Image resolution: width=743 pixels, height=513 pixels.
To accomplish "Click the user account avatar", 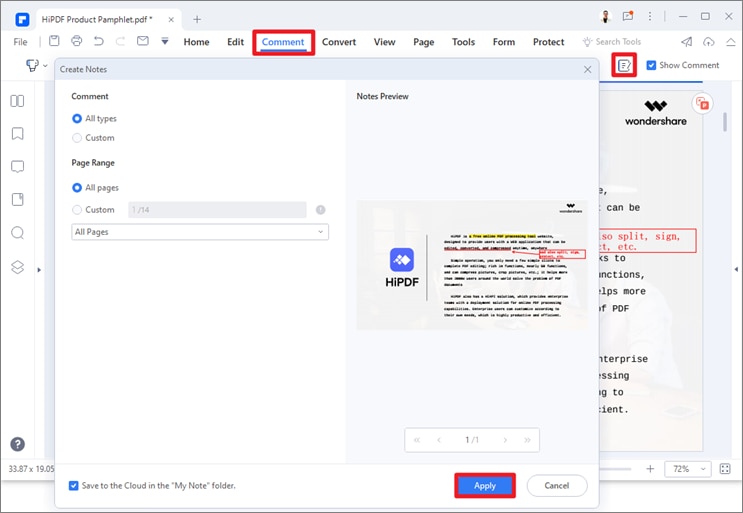I will (606, 17).
